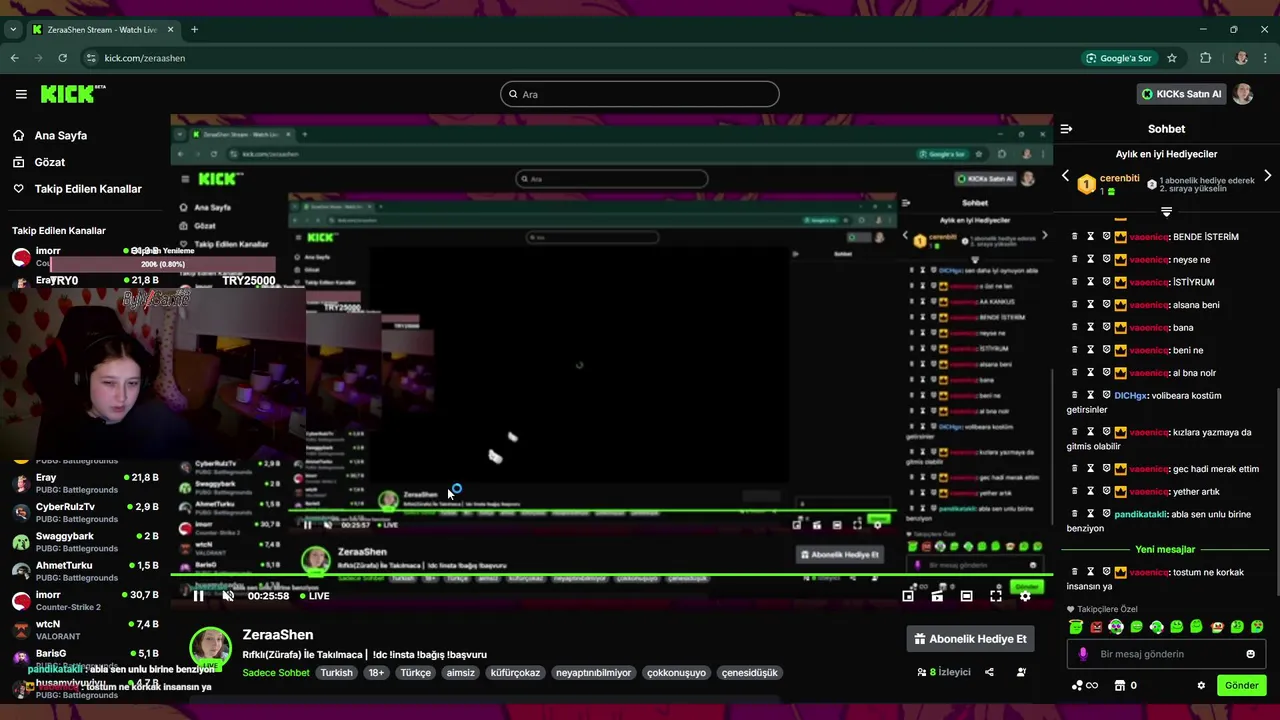Show previous top gifter
This screenshot has width=1280, height=720.
(1065, 176)
